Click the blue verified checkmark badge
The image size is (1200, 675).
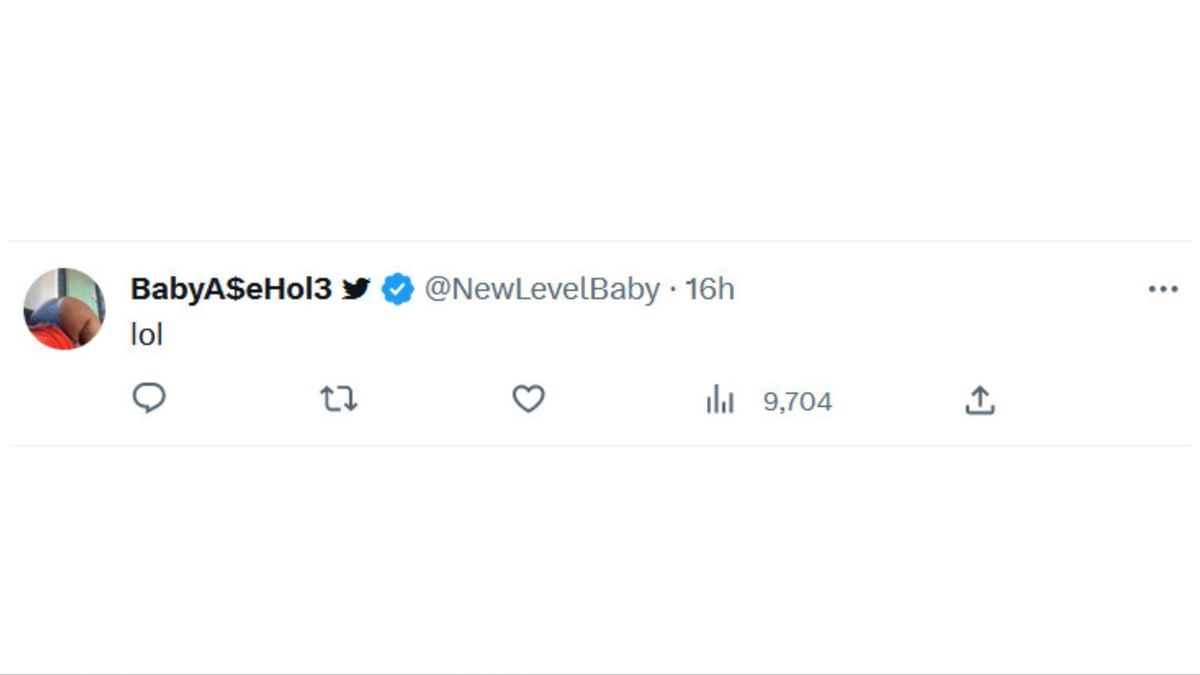(398, 290)
